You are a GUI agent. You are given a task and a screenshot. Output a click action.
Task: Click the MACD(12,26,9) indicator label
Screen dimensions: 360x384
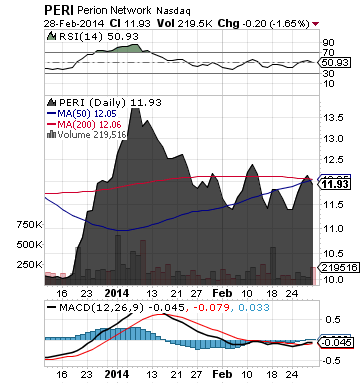(101, 307)
